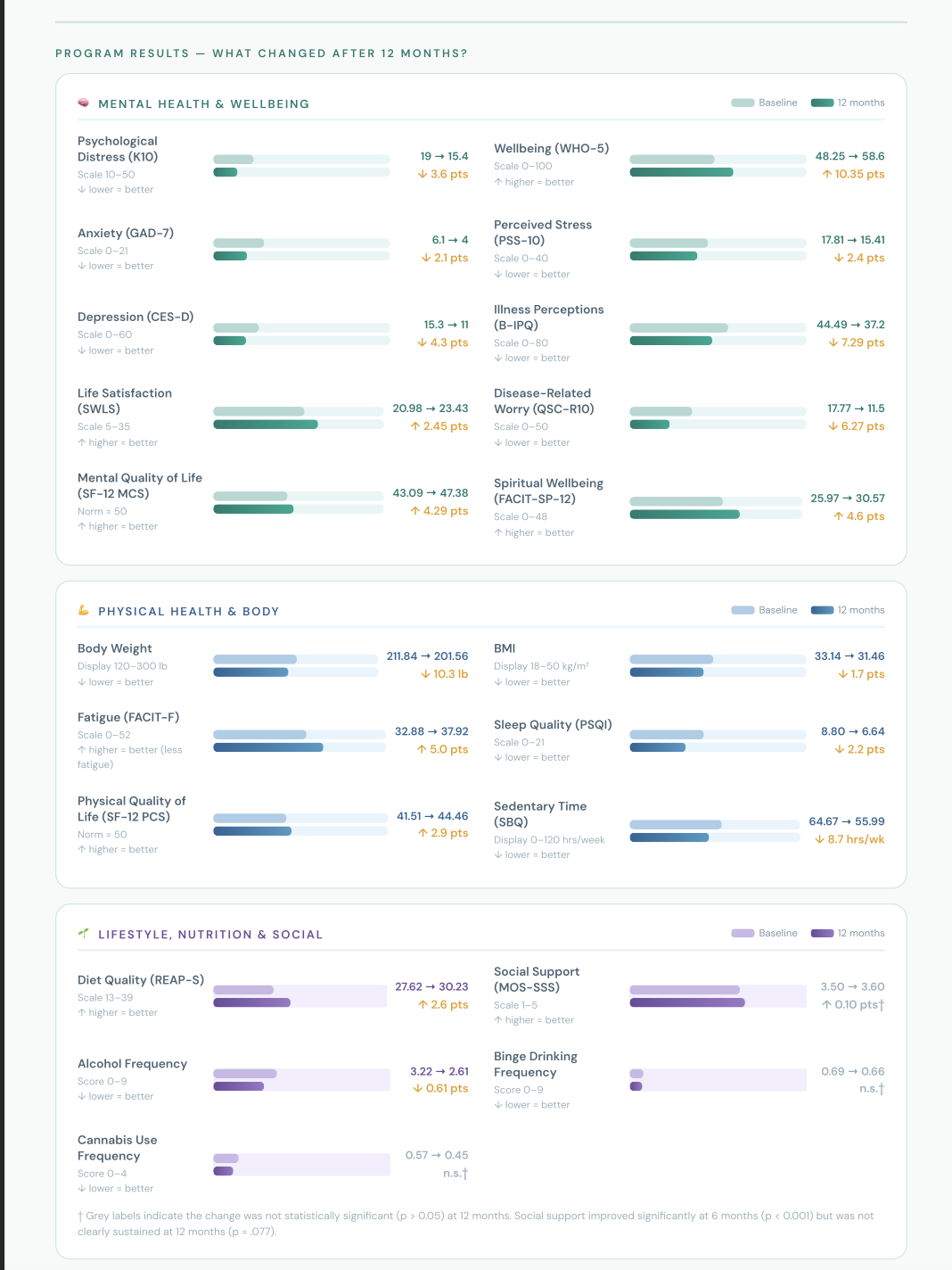952x1270 pixels.
Task: Click the Anxiety (GAD-7) metric label
Action: pos(126,234)
